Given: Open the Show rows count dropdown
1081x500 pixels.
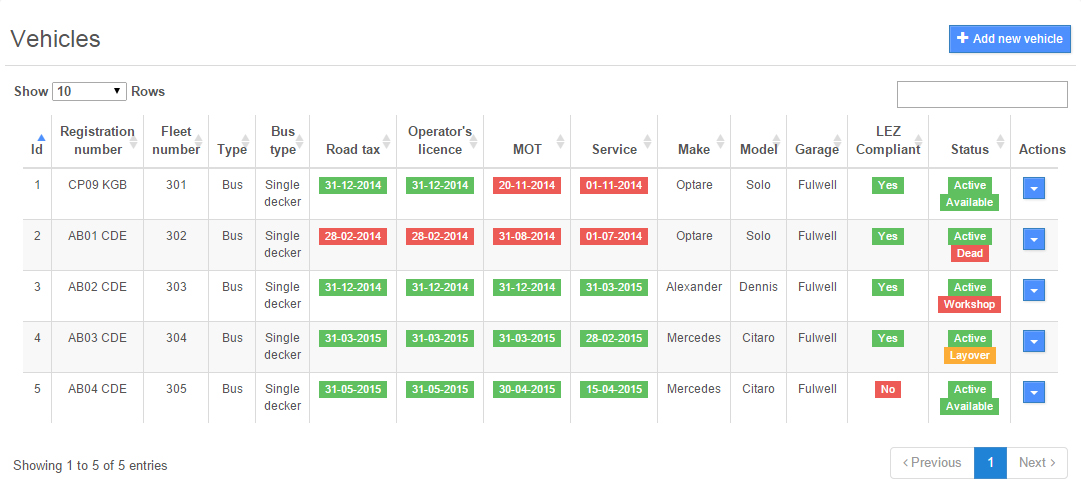Looking at the screenshot, I should point(89,91).
